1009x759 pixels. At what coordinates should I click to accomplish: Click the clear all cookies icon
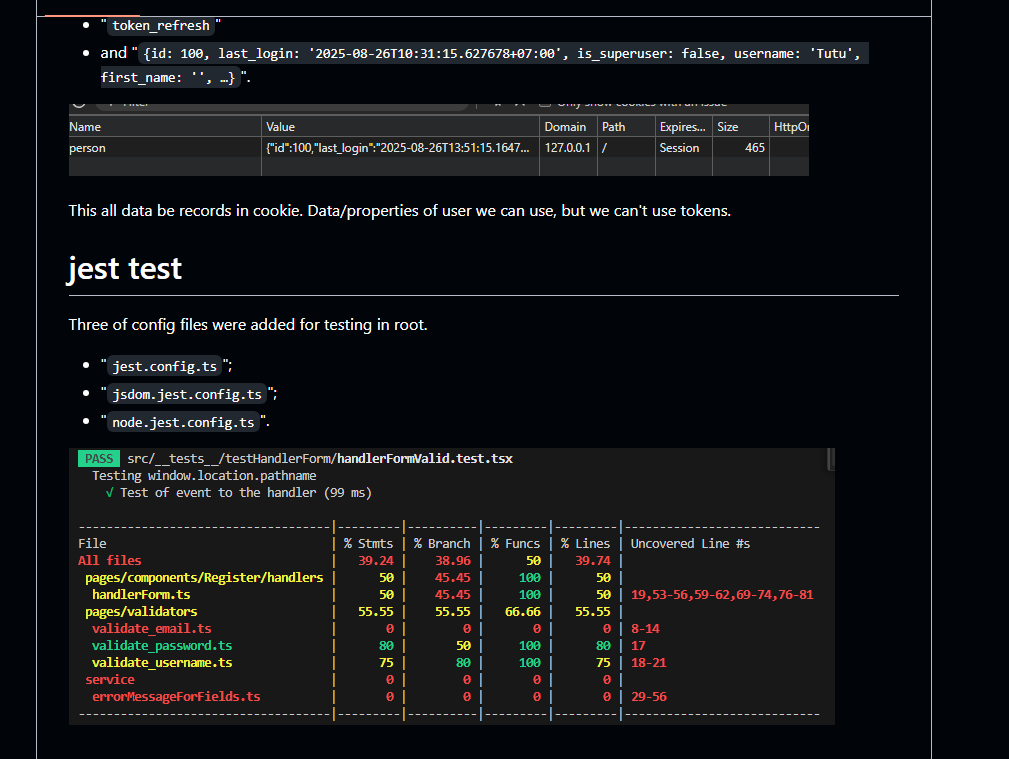click(x=78, y=102)
